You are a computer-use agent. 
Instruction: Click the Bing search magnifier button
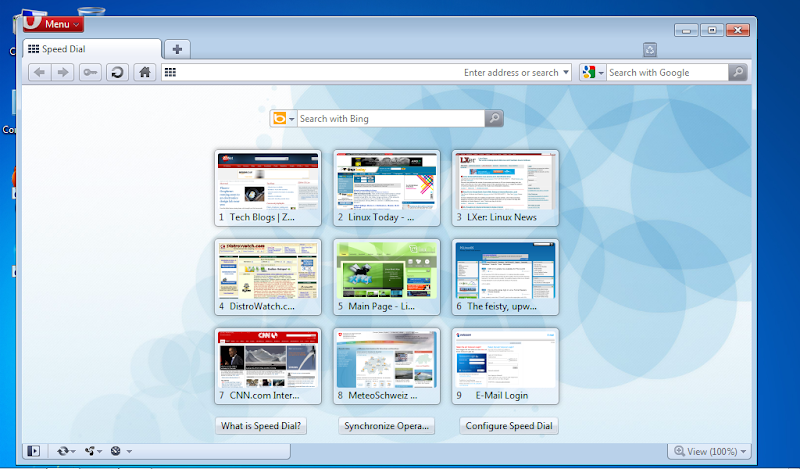(x=494, y=118)
